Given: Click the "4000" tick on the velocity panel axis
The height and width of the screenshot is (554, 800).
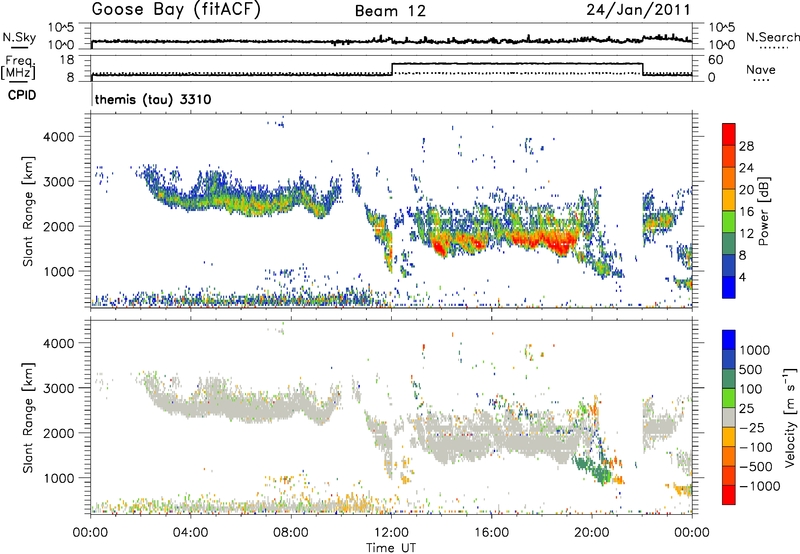Looking at the screenshot, I should [58, 343].
